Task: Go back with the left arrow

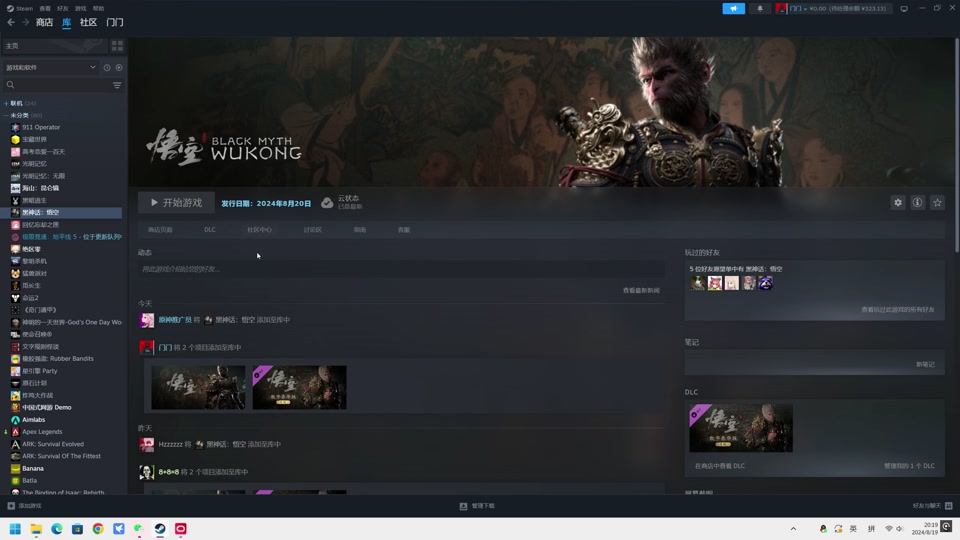Action: tap(11, 22)
